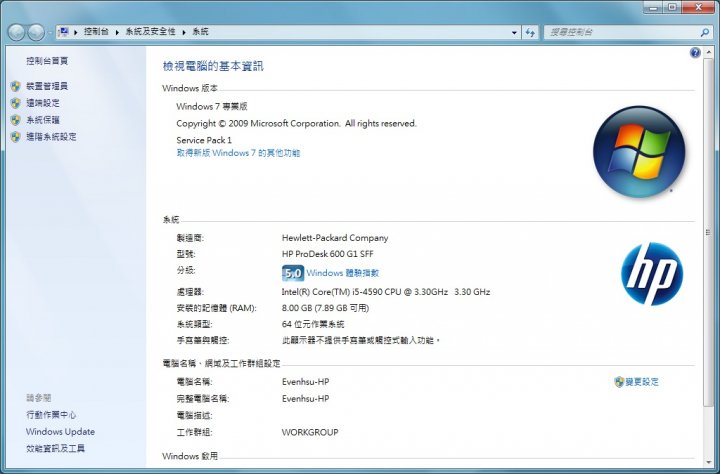The width and height of the screenshot is (720, 474).
Task: Open Windows Update from the sidebar
Action: (60, 432)
